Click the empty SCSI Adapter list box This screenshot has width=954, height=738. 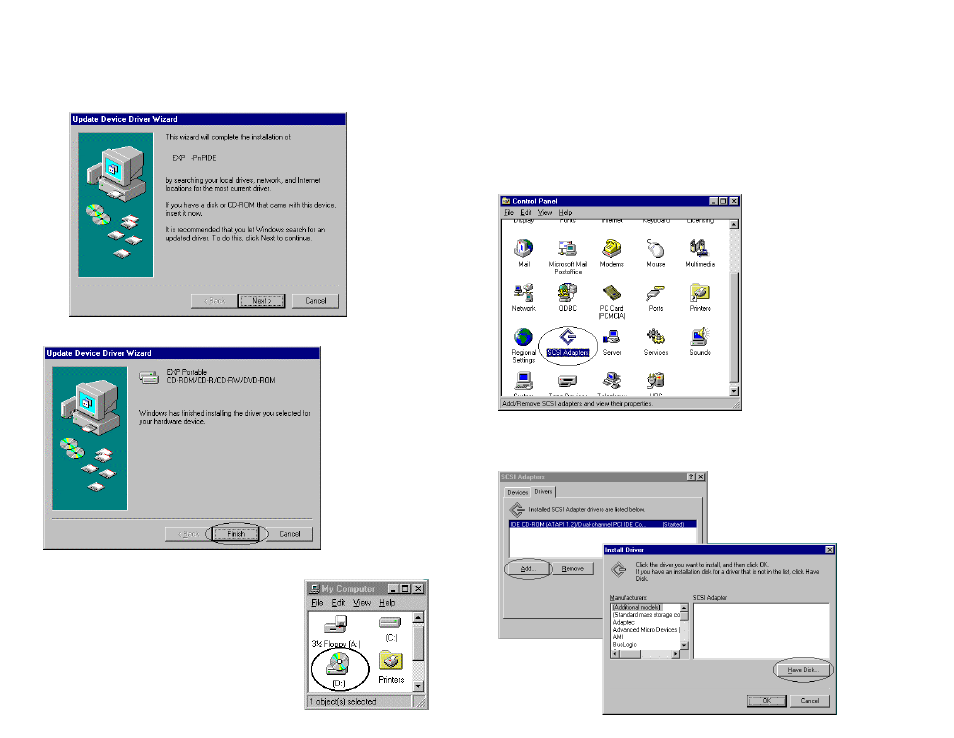[761, 631]
